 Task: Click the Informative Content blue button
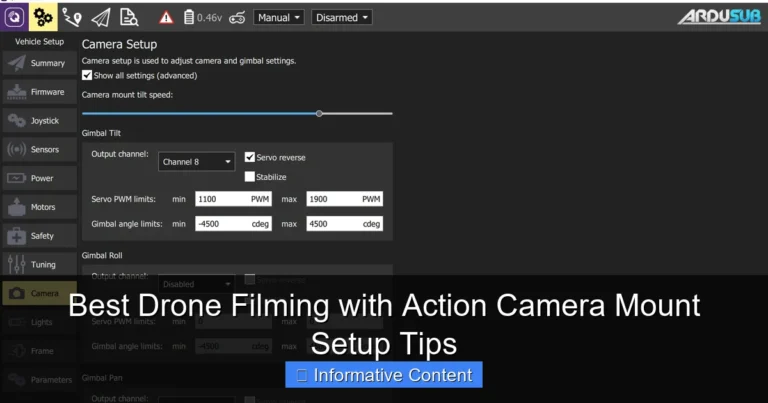pyautogui.click(x=384, y=375)
